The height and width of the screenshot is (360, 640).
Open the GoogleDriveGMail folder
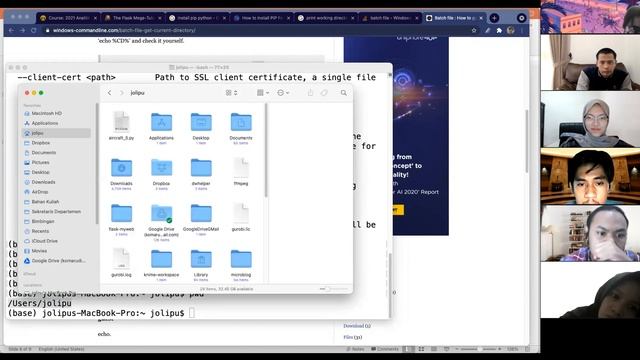tap(201, 213)
